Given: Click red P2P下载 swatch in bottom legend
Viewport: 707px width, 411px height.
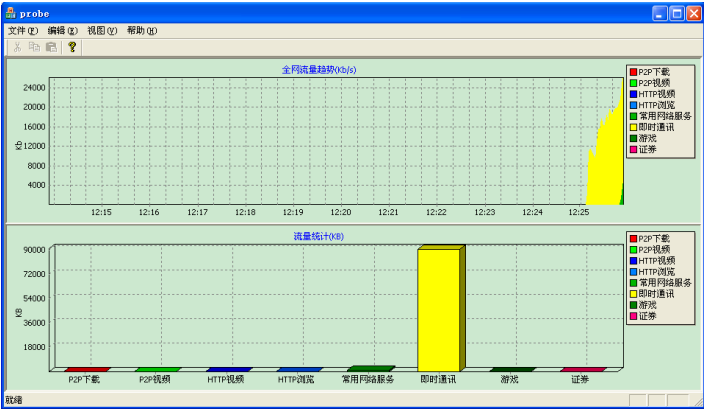Looking at the screenshot, I should tap(633, 239).
